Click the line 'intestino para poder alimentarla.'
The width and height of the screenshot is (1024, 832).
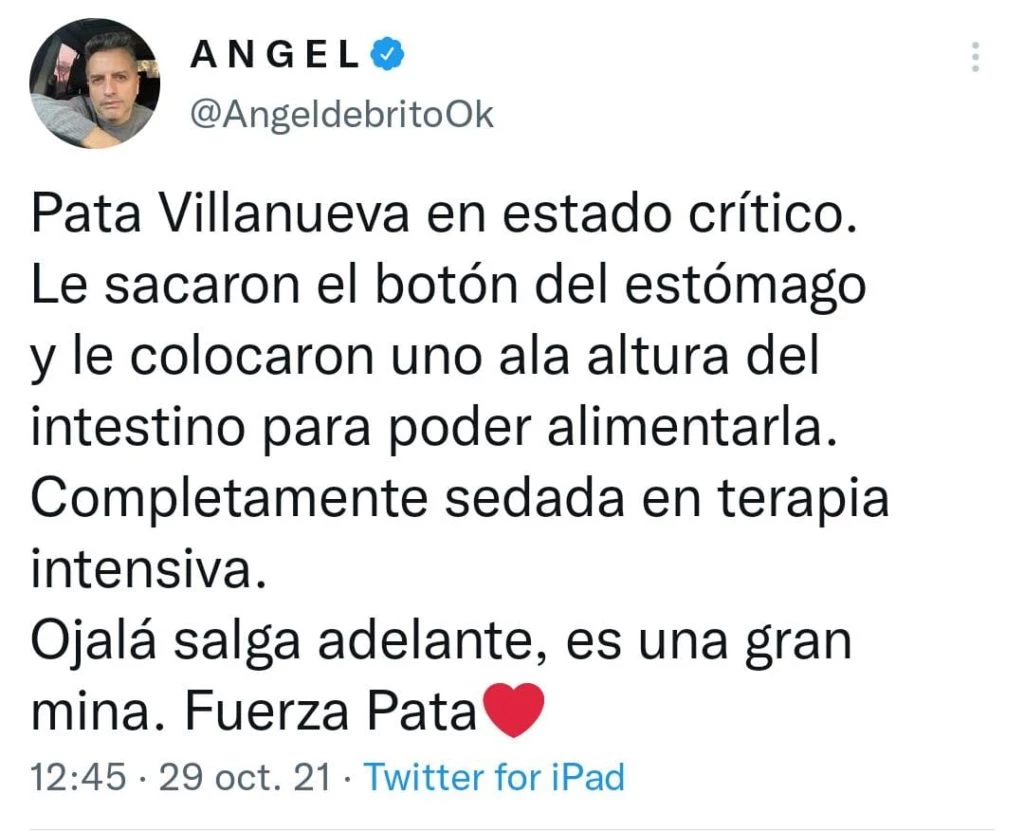(434, 428)
